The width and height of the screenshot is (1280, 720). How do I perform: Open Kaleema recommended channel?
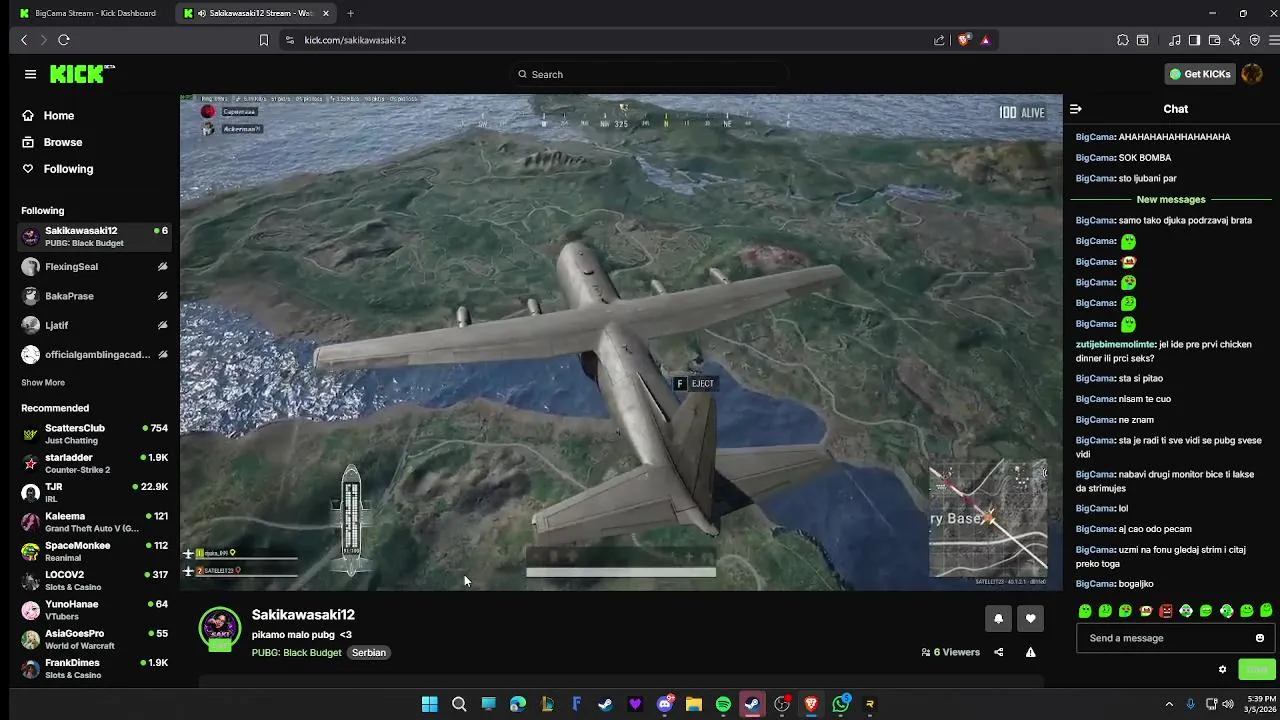tap(94, 522)
